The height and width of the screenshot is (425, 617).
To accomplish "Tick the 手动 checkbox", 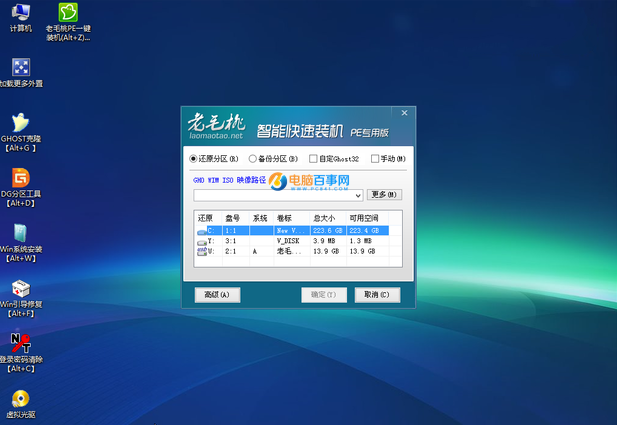I will pyautogui.click(x=375, y=159).
